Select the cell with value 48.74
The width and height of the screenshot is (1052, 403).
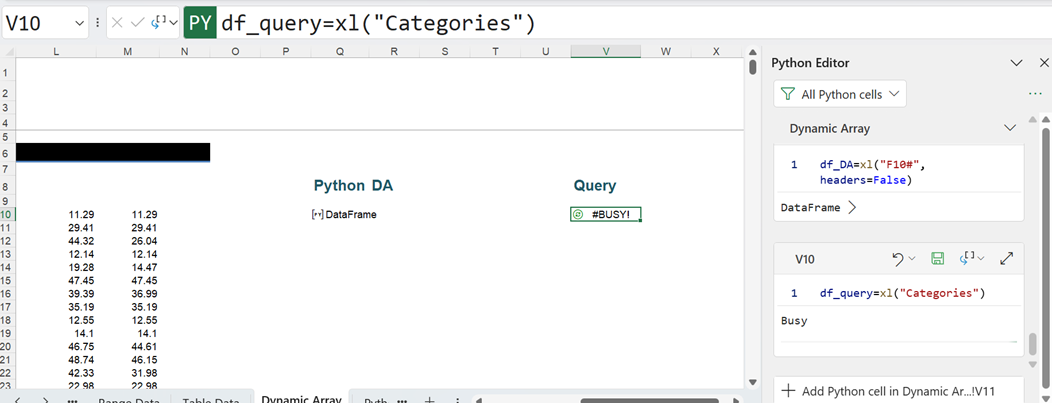pos(56,359)
